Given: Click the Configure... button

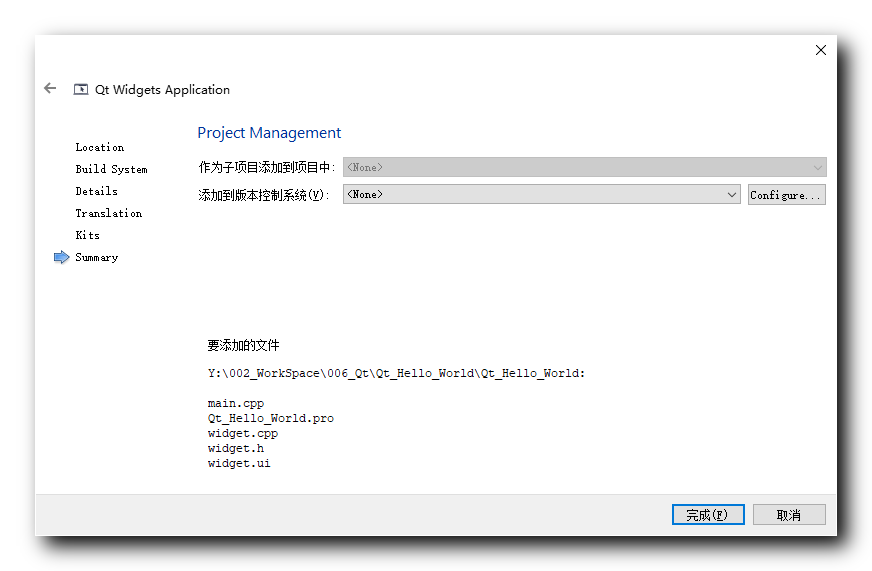Looking at the screenshot, I should point(786,195).
